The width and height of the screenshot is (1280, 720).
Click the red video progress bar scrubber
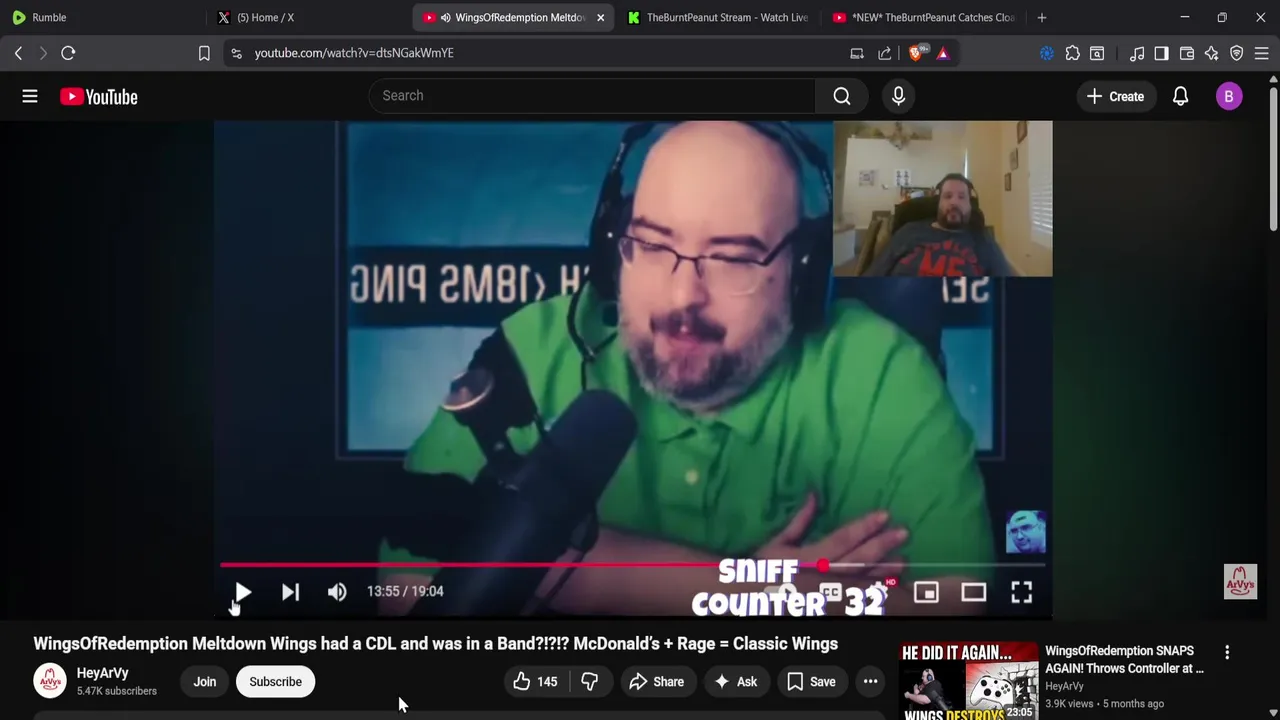(822, 566)
